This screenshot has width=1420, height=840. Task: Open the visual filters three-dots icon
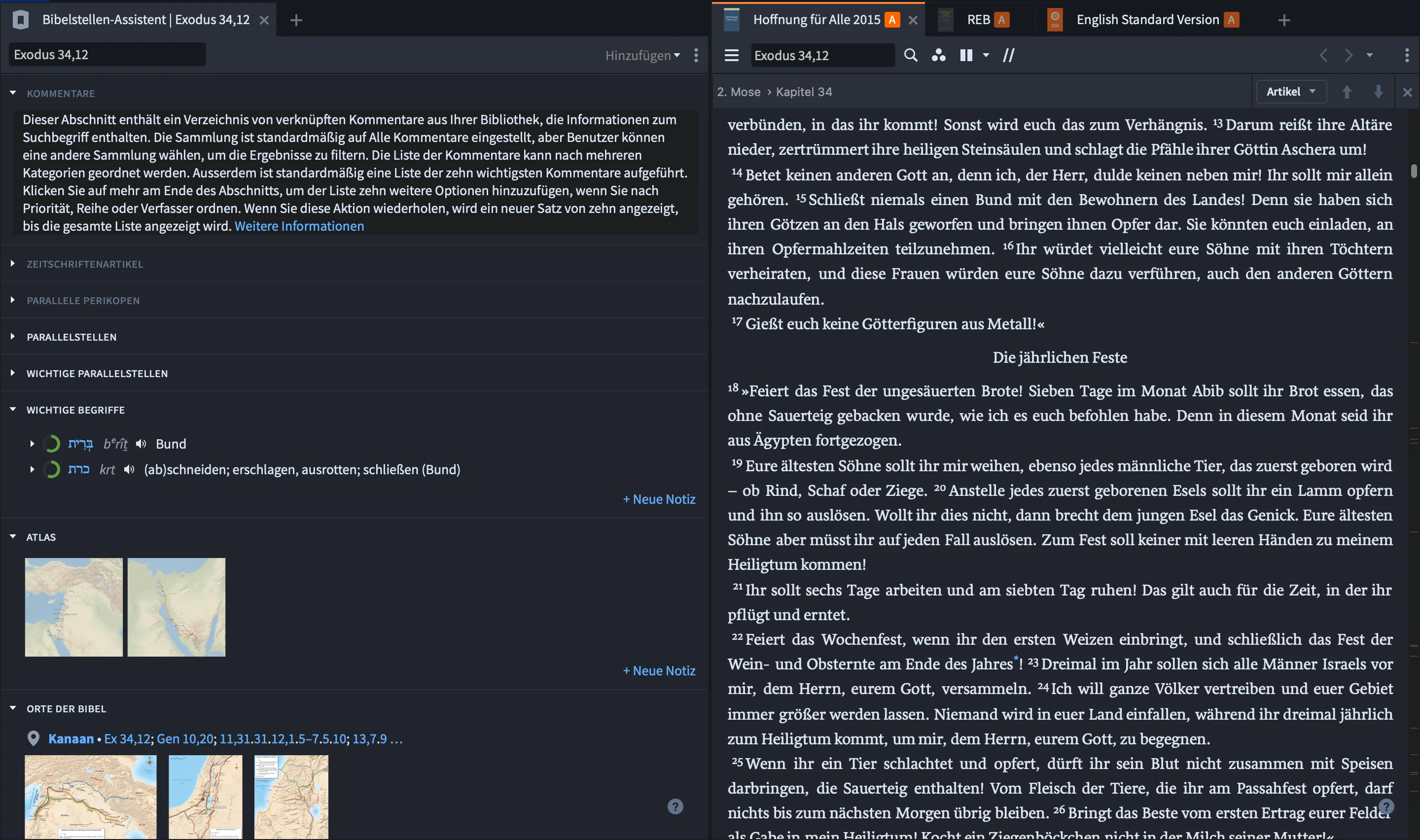pyautogui.click(x=938, y=55)
